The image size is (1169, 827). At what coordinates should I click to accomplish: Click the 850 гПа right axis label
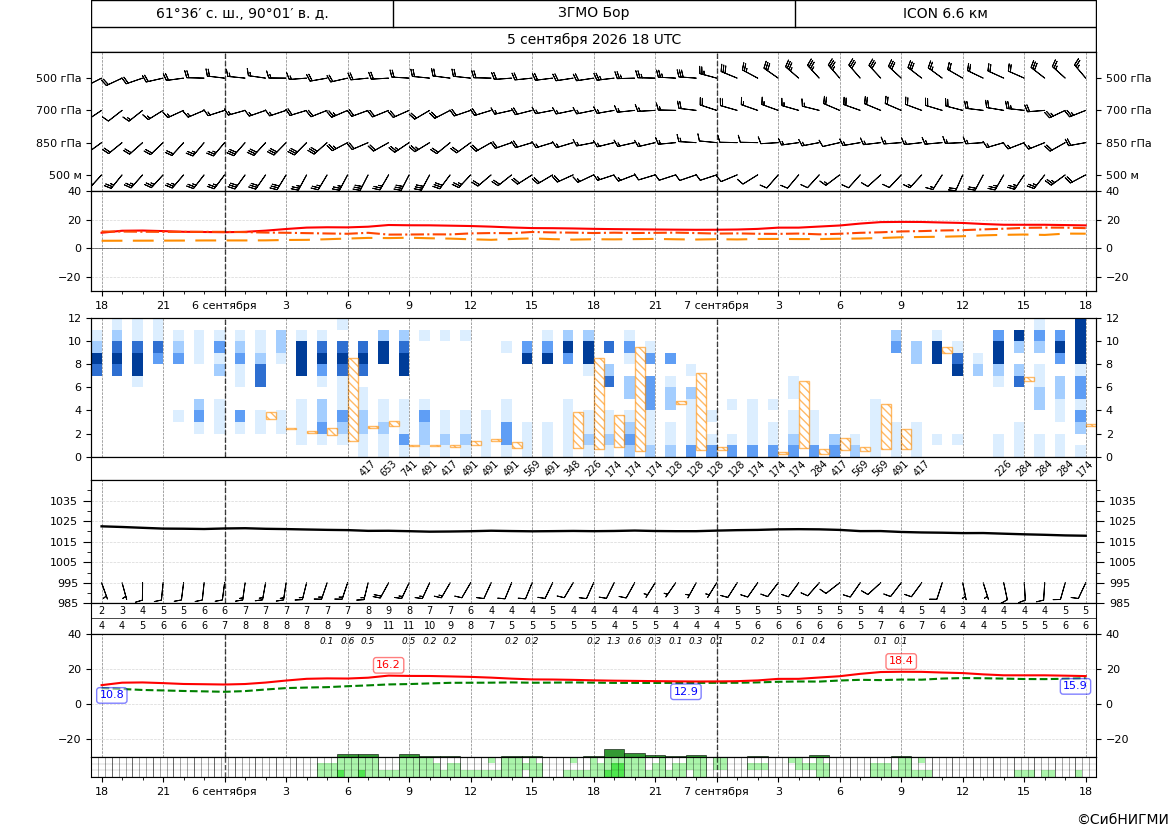point(1129,143)
